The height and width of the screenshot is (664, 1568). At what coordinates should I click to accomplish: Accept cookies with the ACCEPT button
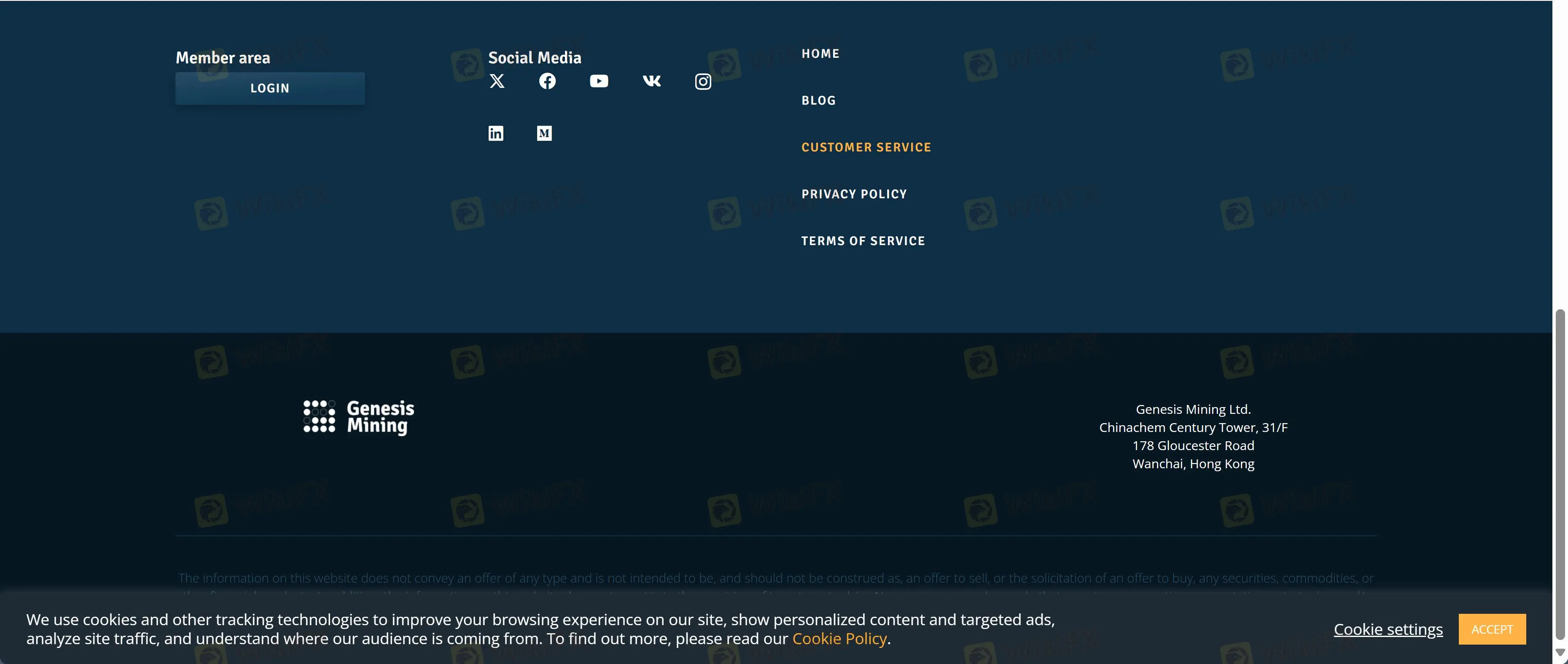(1491, 629)
